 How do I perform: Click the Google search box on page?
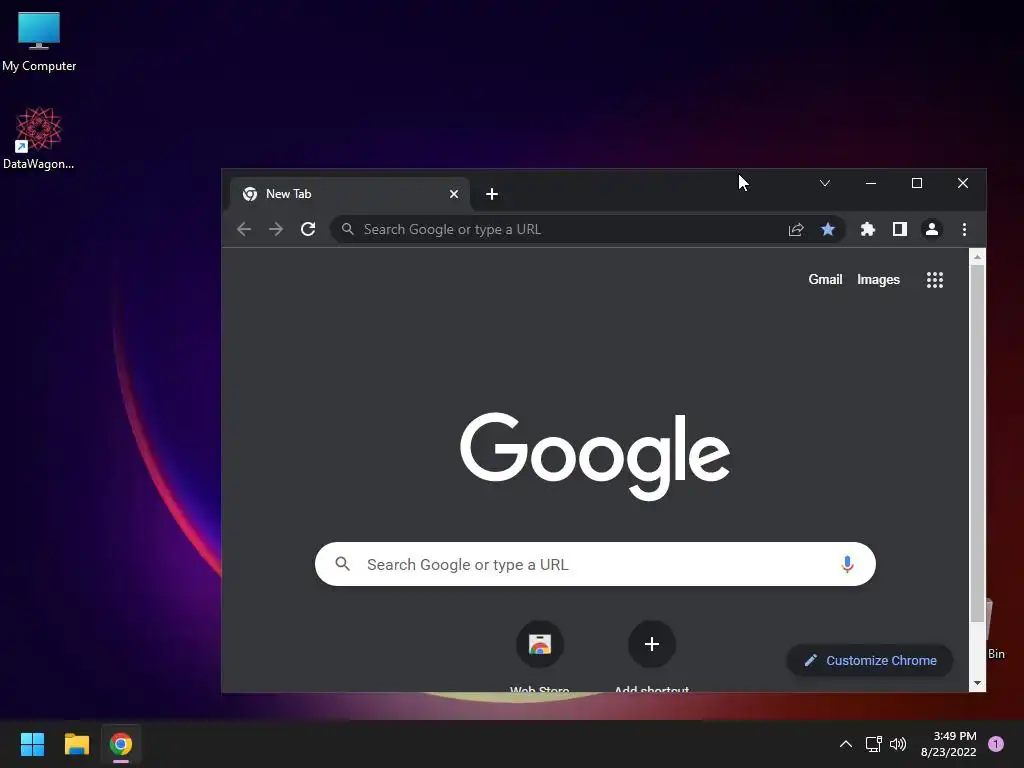pyautogui.click(x=595, y=564)
